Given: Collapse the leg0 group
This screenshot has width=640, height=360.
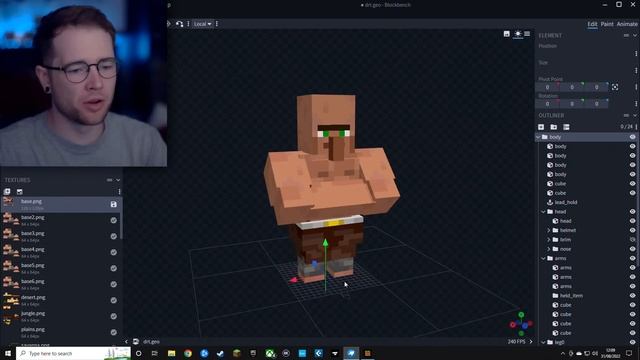Looking at the screenshot, I should [x=544, y=342].
